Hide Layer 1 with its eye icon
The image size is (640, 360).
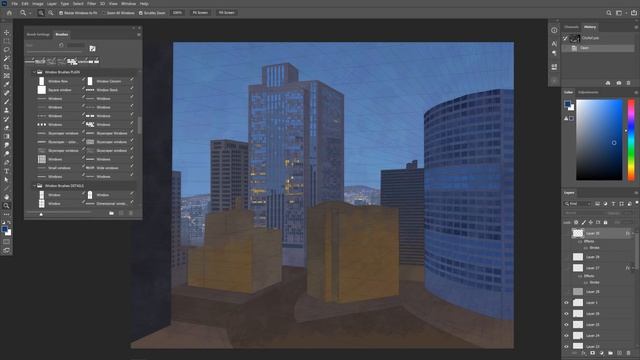coord(566,303)
